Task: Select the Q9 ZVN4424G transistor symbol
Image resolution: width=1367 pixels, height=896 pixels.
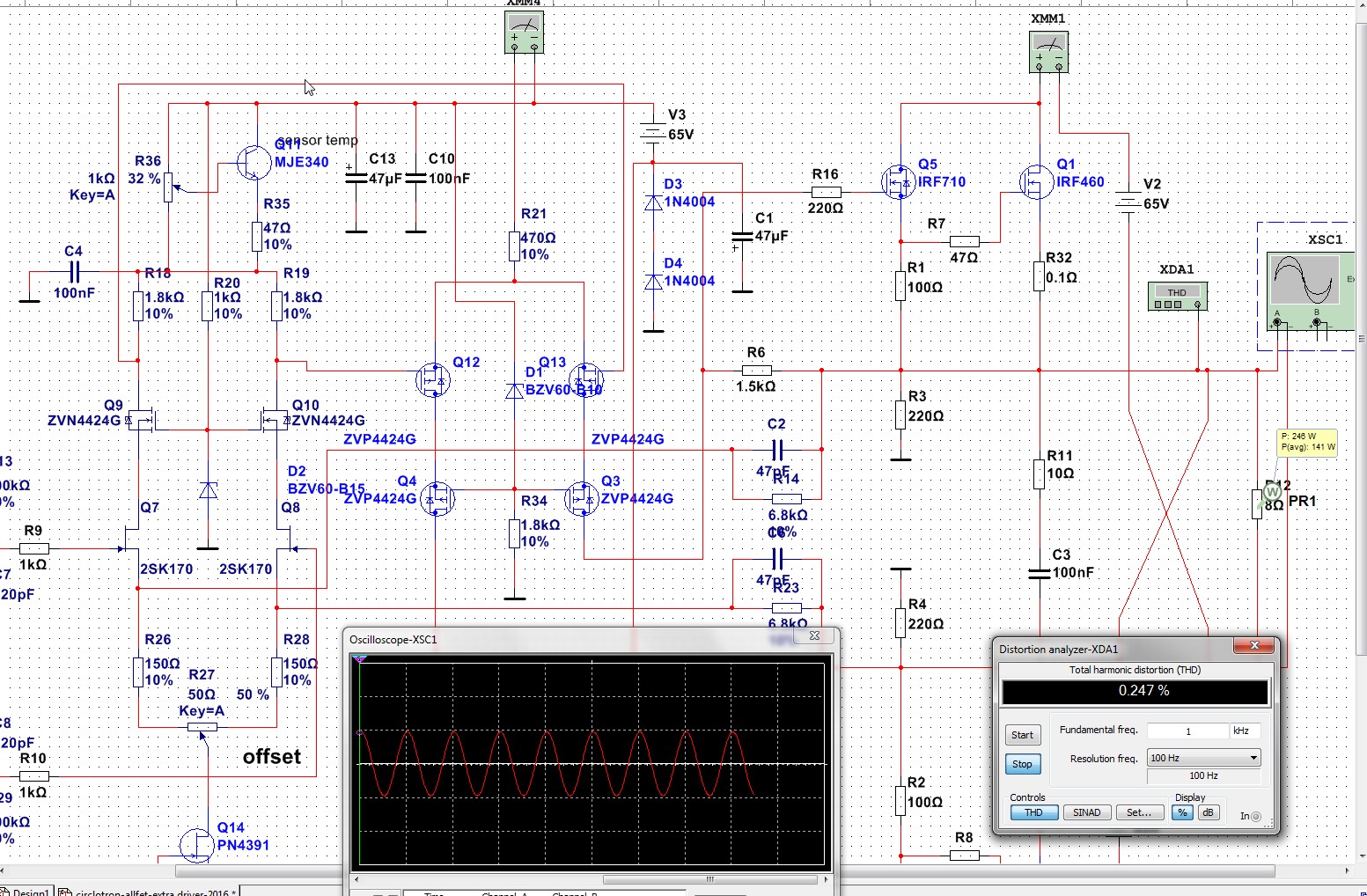Action: coord(140,420)
